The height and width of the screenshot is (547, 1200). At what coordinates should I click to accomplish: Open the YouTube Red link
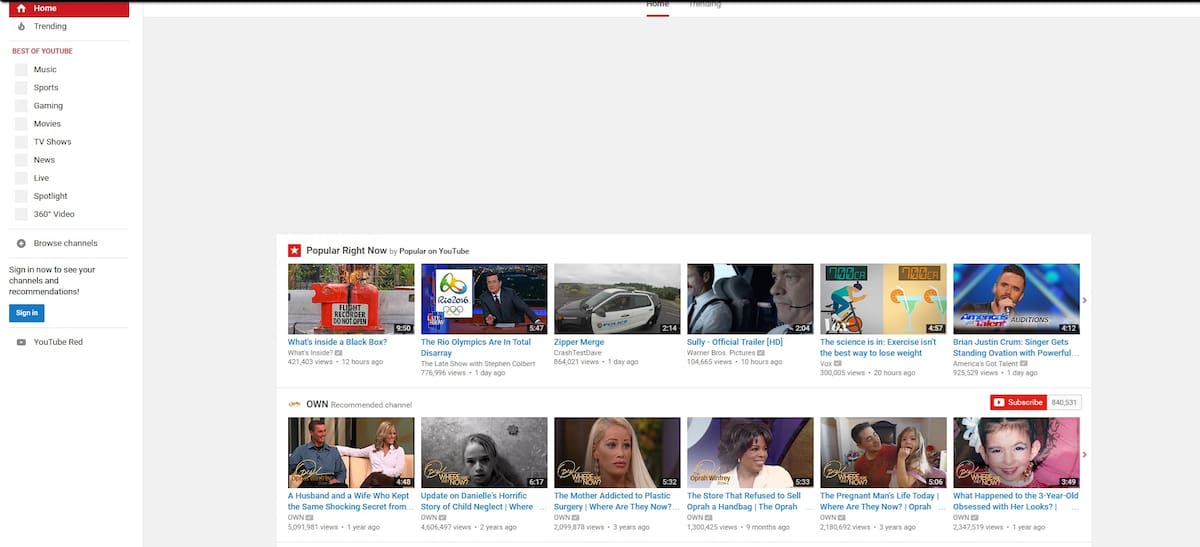tap(58, 342)
